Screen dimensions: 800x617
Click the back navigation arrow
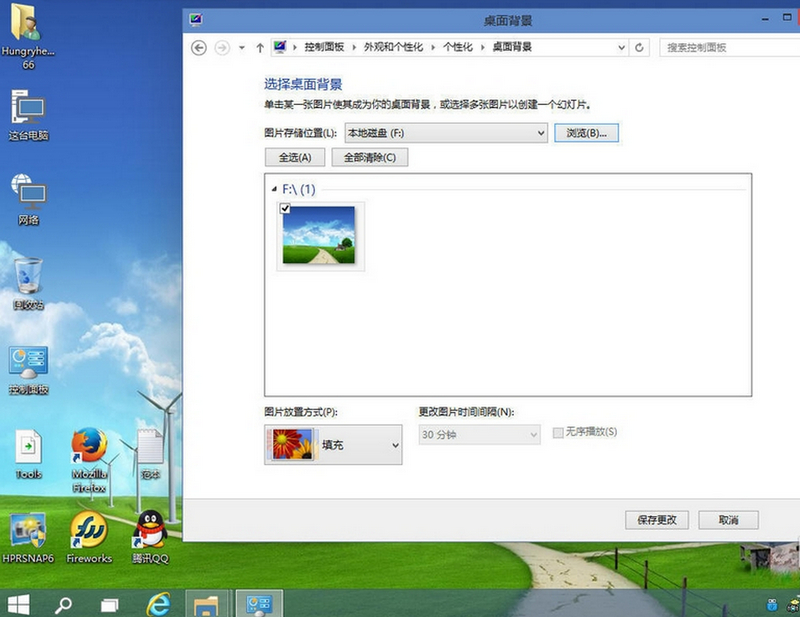coord(199,47)
